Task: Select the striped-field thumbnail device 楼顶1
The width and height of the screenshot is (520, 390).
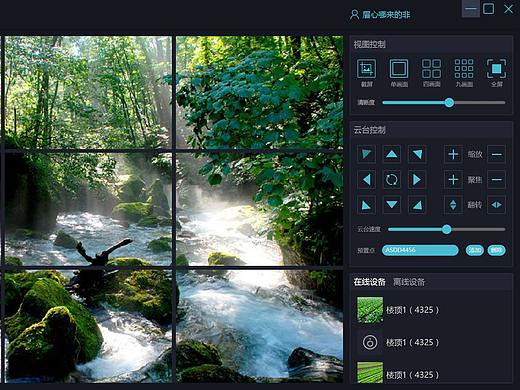Action: [x=370, y=373]
